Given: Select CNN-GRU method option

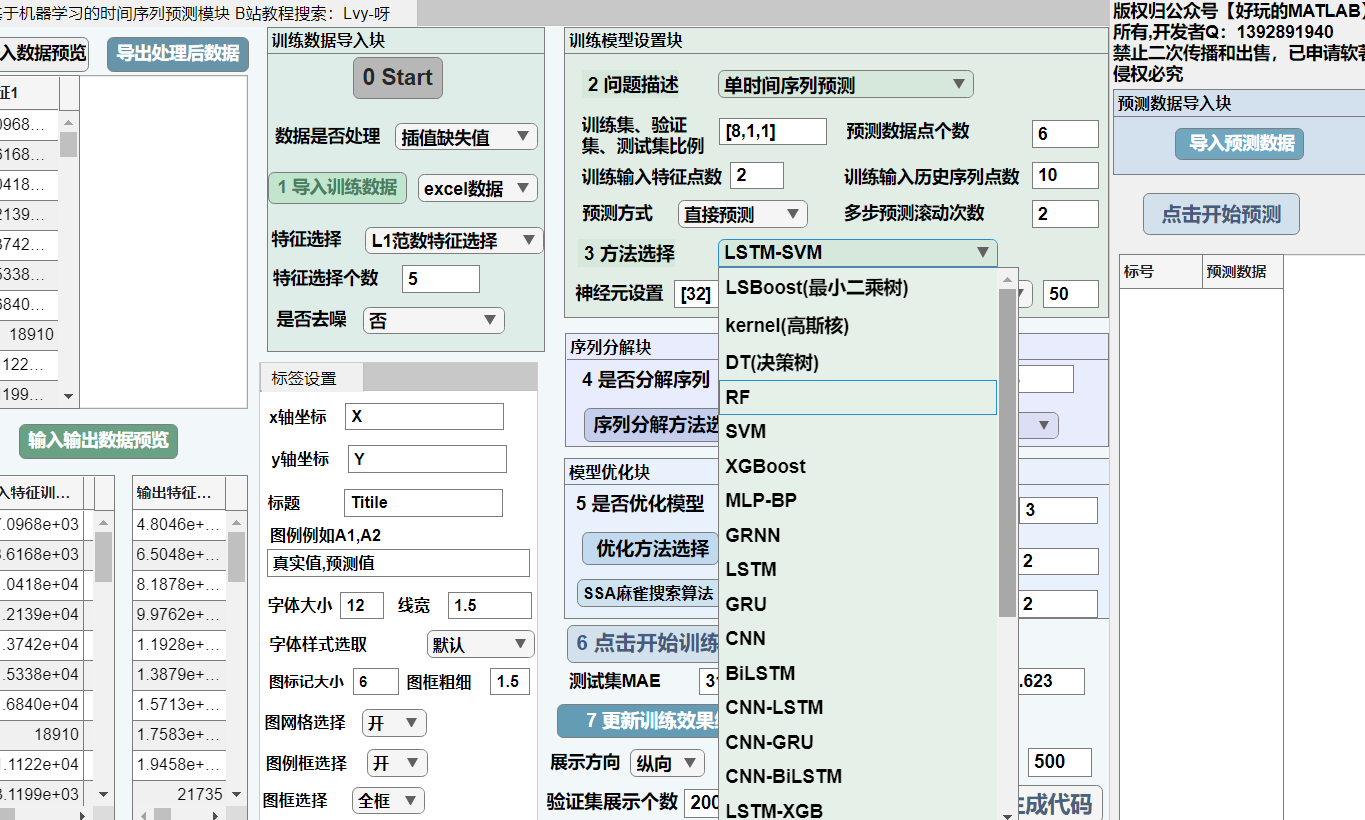Looking at the screenshot, I should [857, 742].
